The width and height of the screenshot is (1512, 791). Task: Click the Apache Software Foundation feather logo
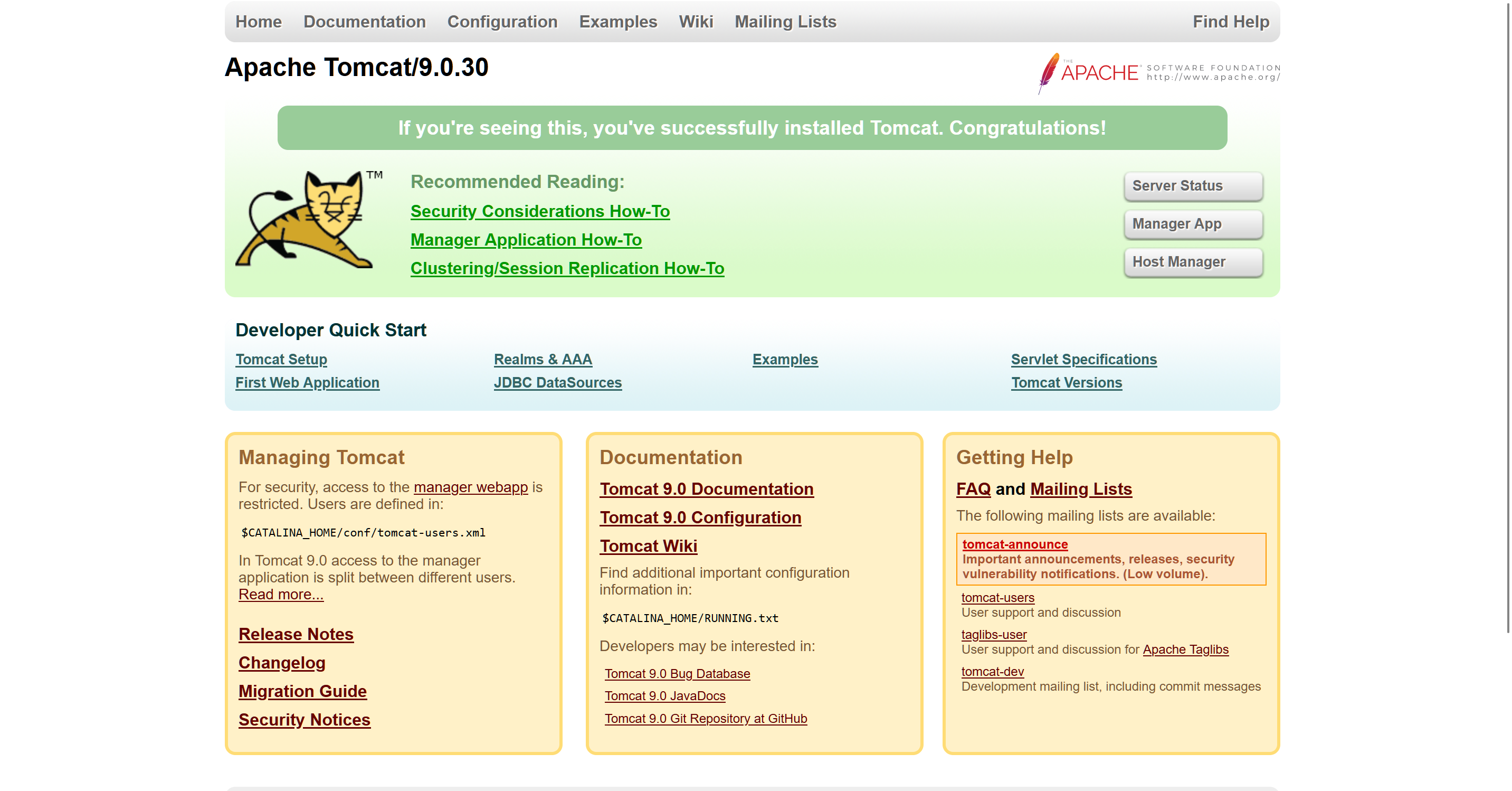tap(1159, 73)
